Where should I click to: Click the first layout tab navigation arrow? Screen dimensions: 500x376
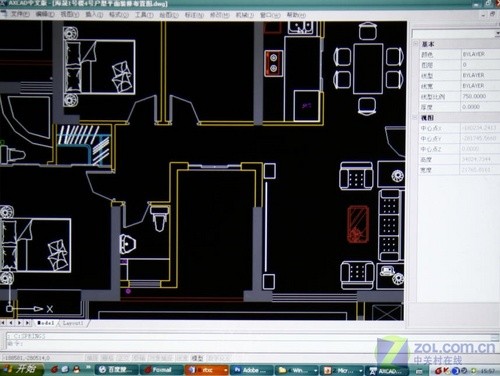[x=3, y=323]
